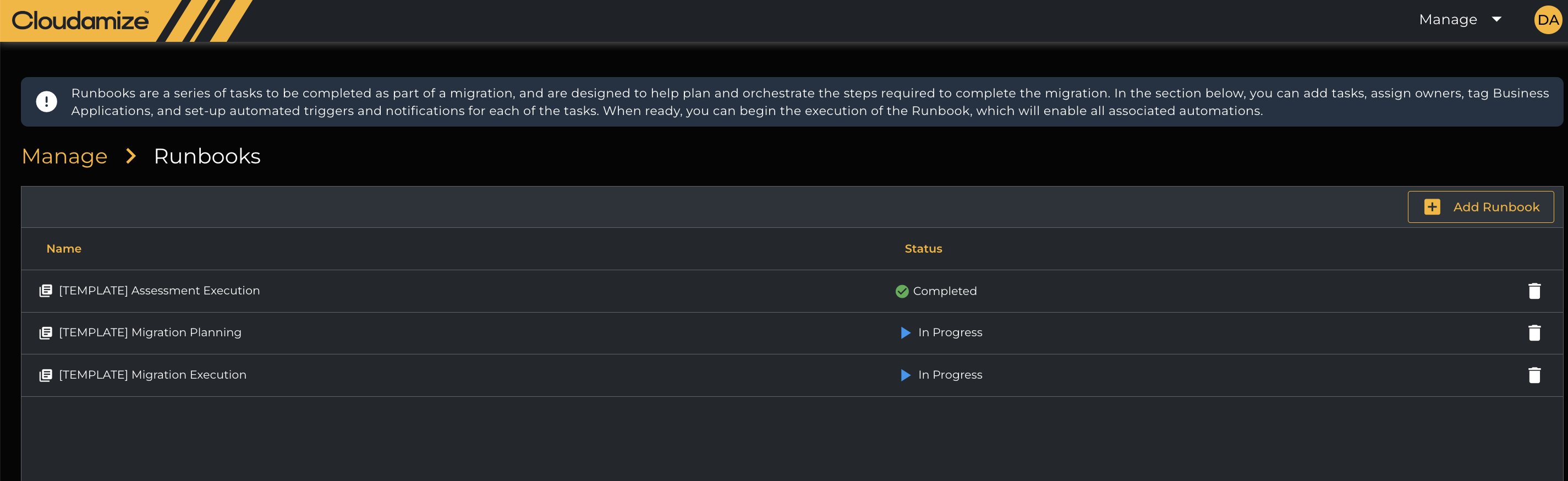Click Migration Execution's In Progress play icon
Screen dimensions: 1568x481
click(x=905, y=375)
